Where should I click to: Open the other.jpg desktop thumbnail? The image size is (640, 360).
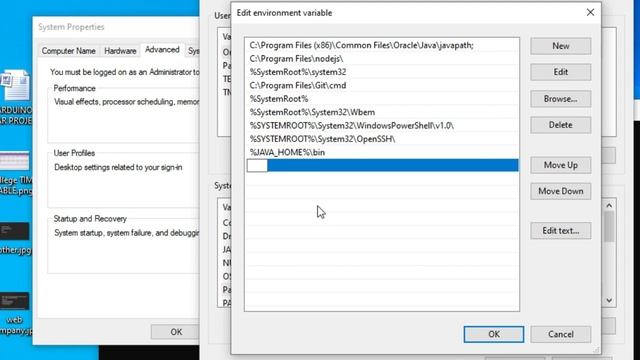pyautogui.click(x=15, y=239)
